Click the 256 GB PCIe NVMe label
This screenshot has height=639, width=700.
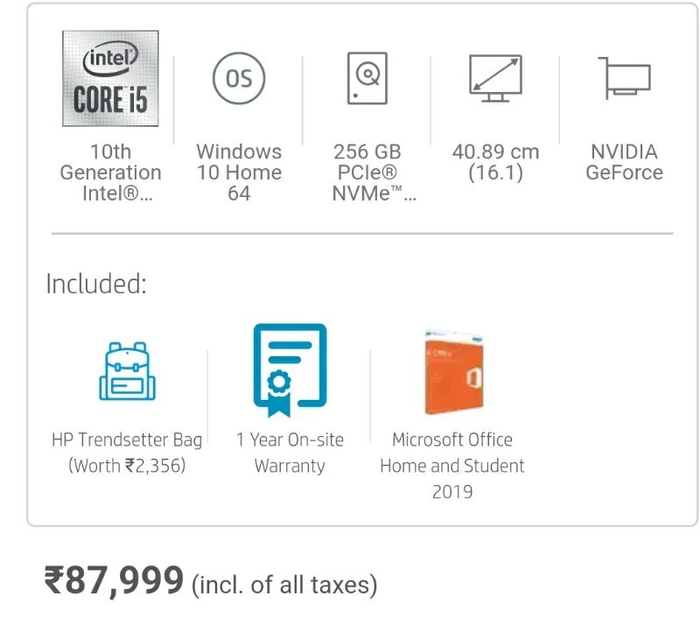(x=373, y=172)
